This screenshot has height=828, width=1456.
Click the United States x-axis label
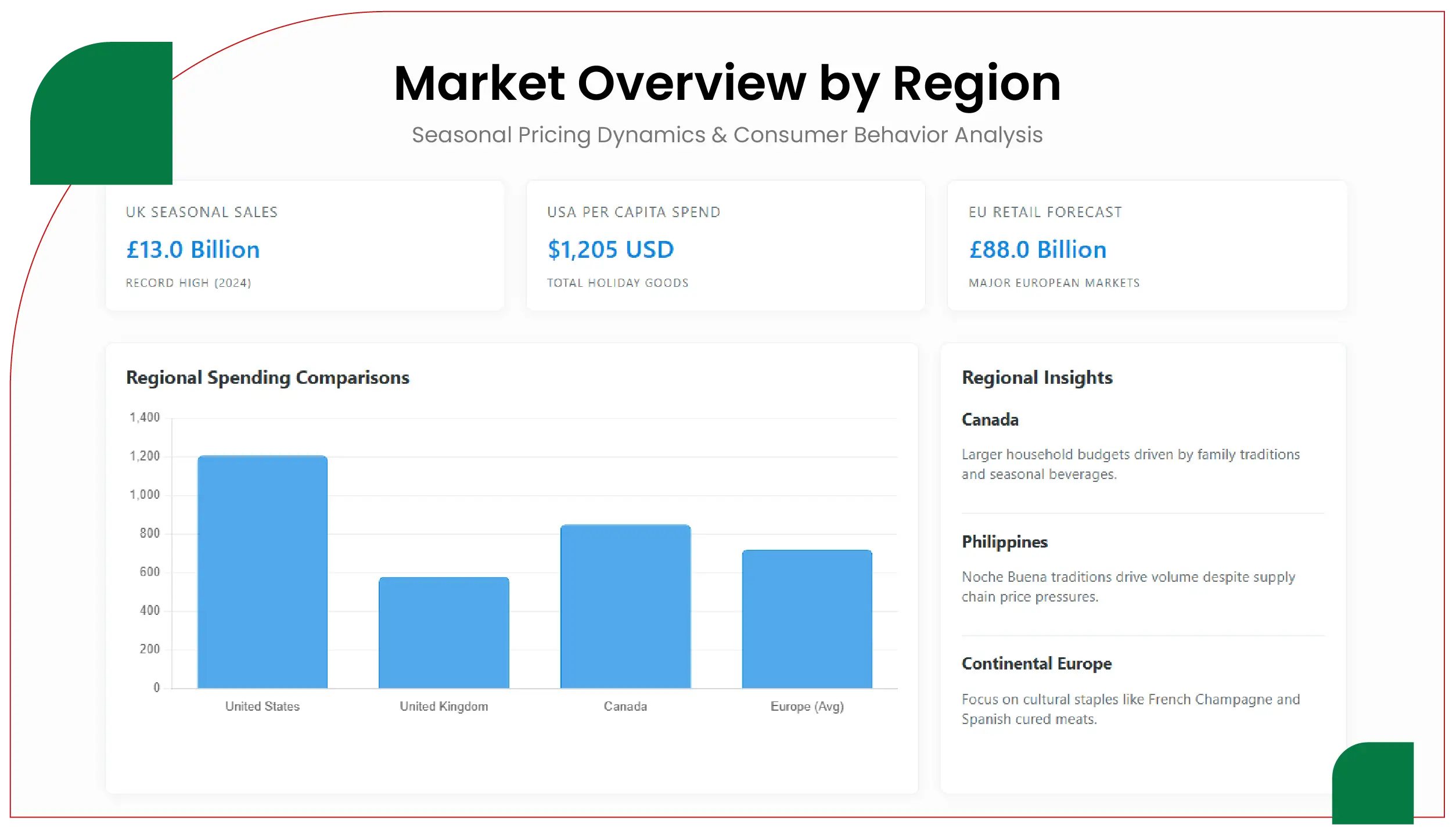[x=262, y=706]
